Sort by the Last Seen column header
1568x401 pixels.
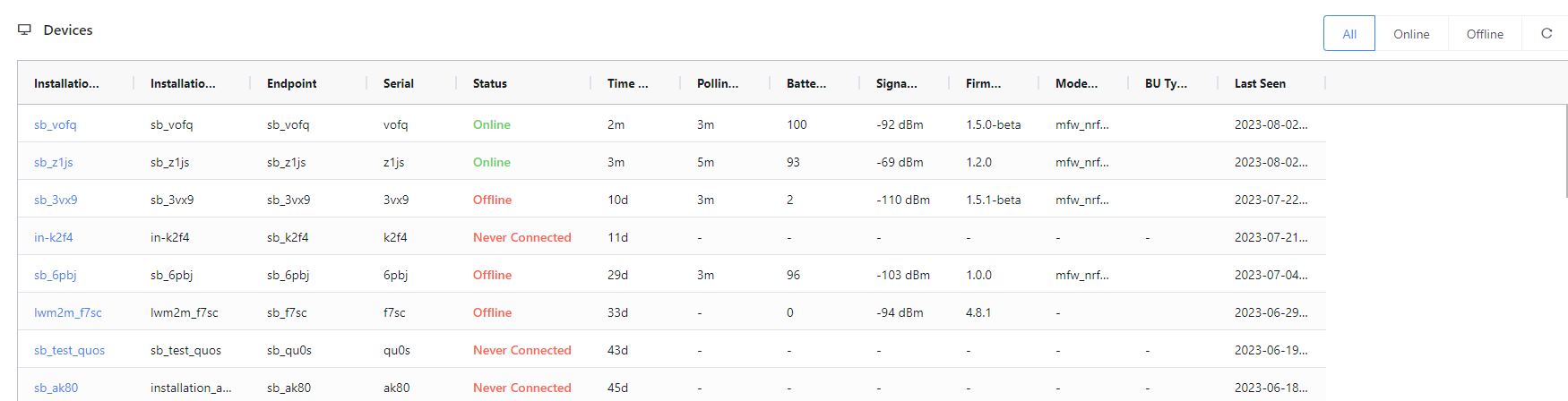point(1260,83)
